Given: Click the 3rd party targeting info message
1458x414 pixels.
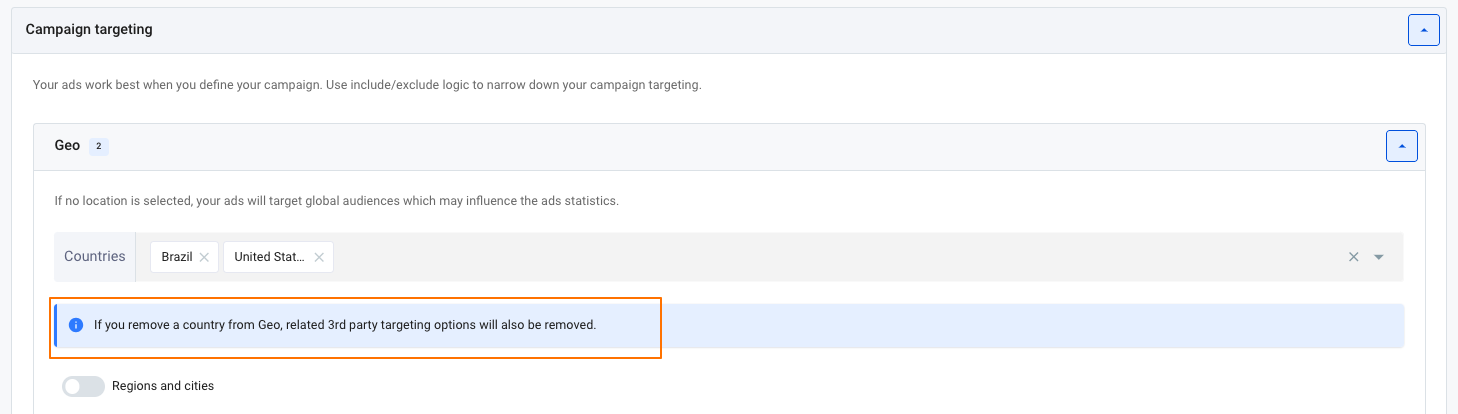Looking at the screenshot, I should [x=345, y=325].
